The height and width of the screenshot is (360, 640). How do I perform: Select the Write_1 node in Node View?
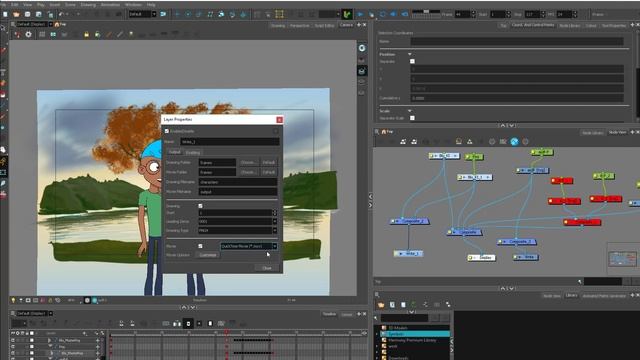[x=408, y=253]
